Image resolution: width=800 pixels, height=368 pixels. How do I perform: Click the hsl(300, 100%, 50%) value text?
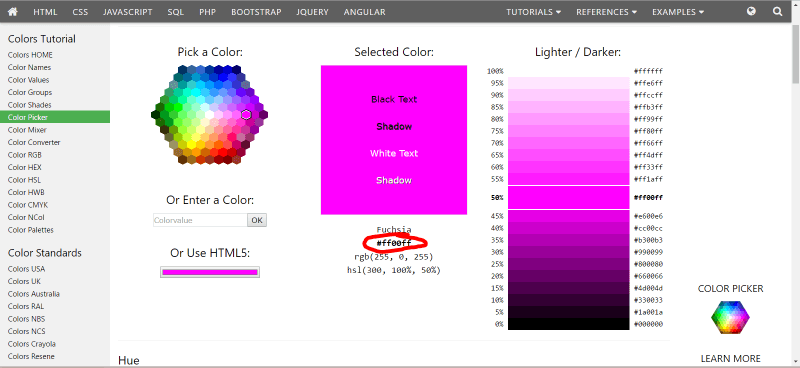(x=393, y=270)
